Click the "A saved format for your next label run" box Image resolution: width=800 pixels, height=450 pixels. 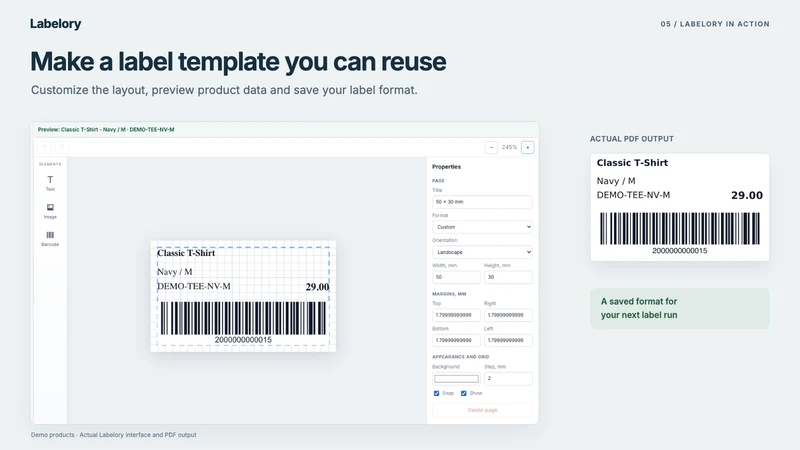coord(680,308)
